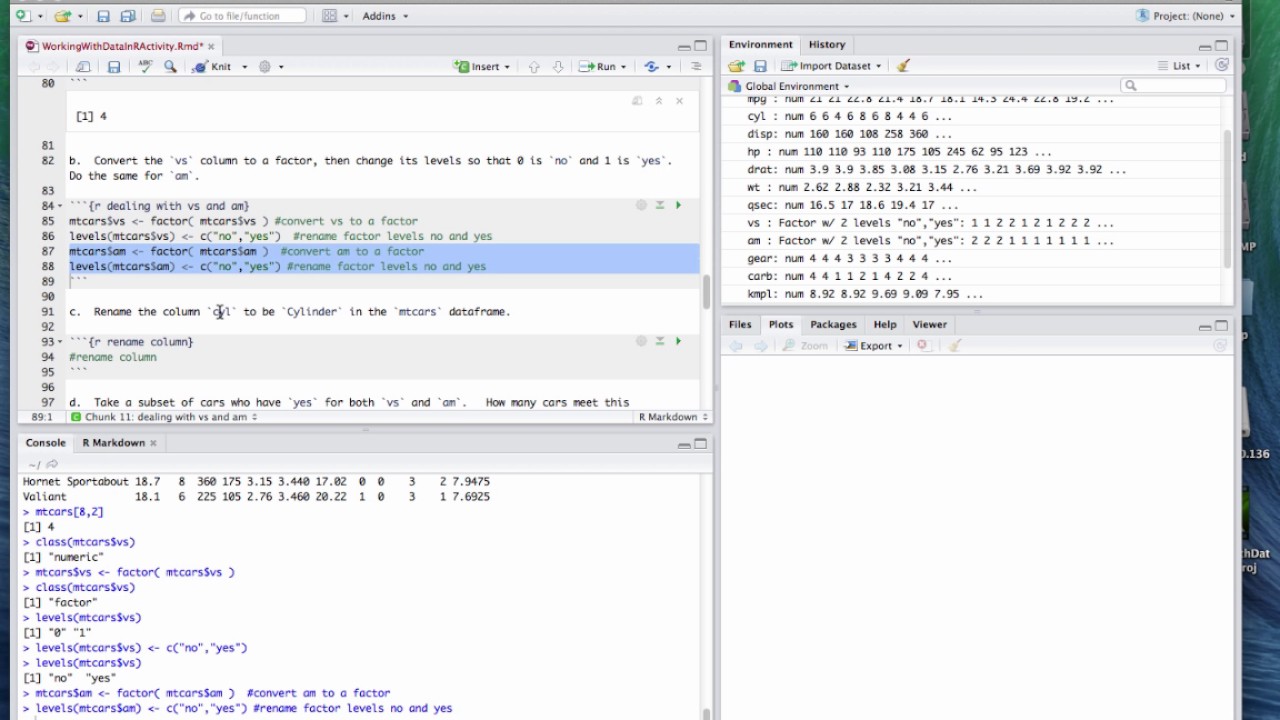
Task: Switch to the R Markdown console tab
Action: (113, 443)
